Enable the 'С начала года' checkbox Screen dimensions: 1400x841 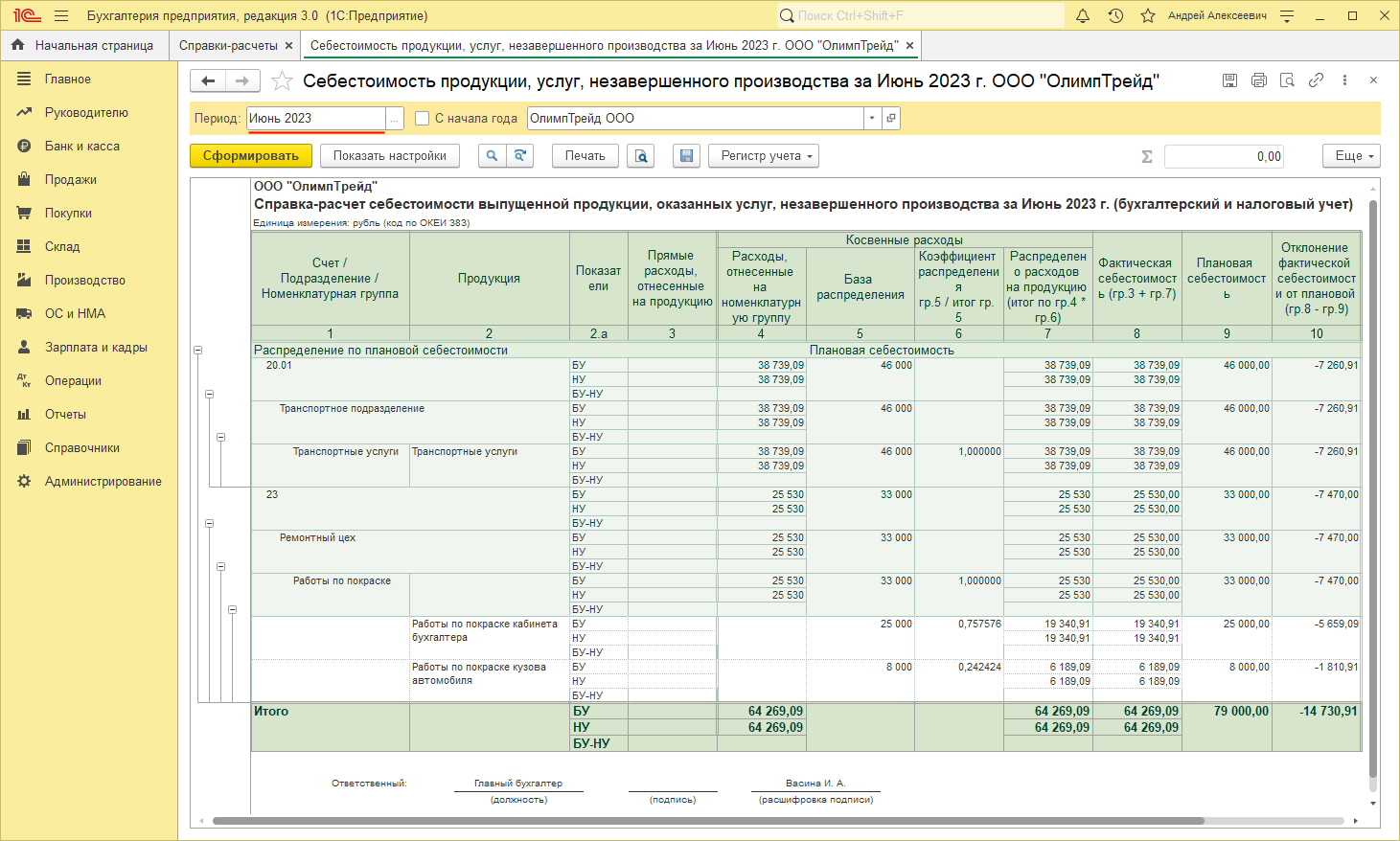[422, 119]
